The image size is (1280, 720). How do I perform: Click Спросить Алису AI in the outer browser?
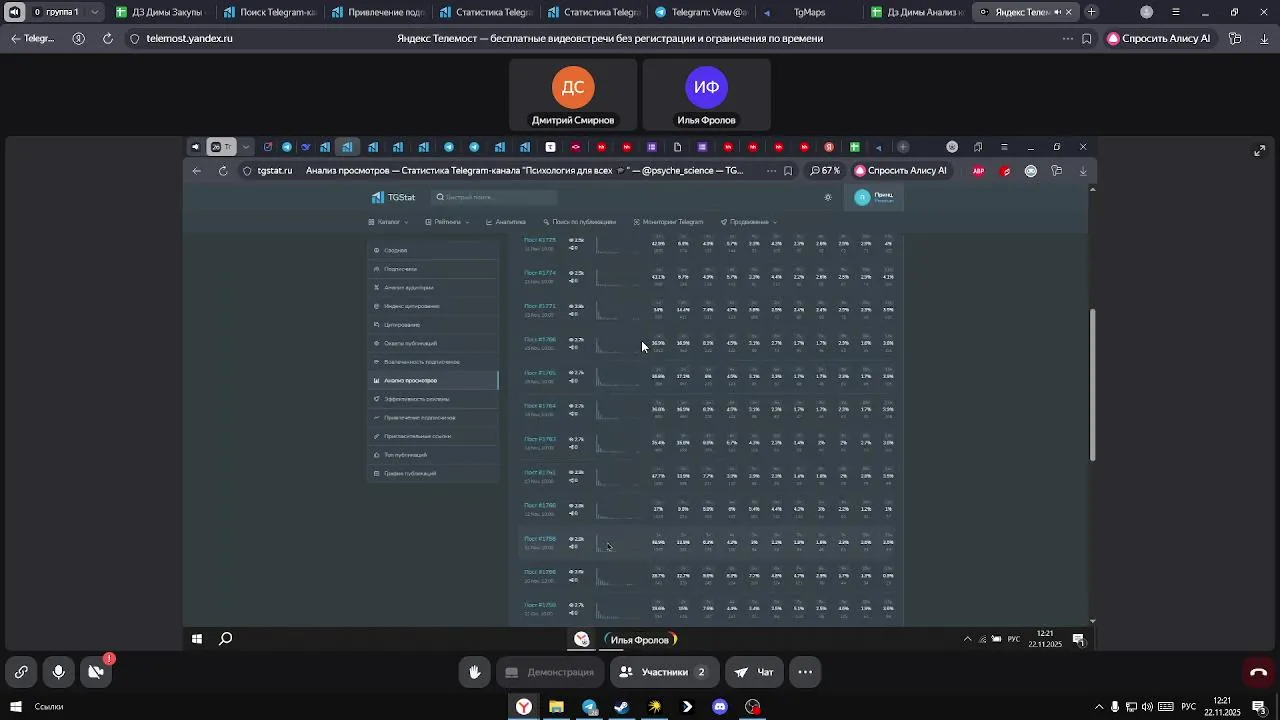(1158, 39)
